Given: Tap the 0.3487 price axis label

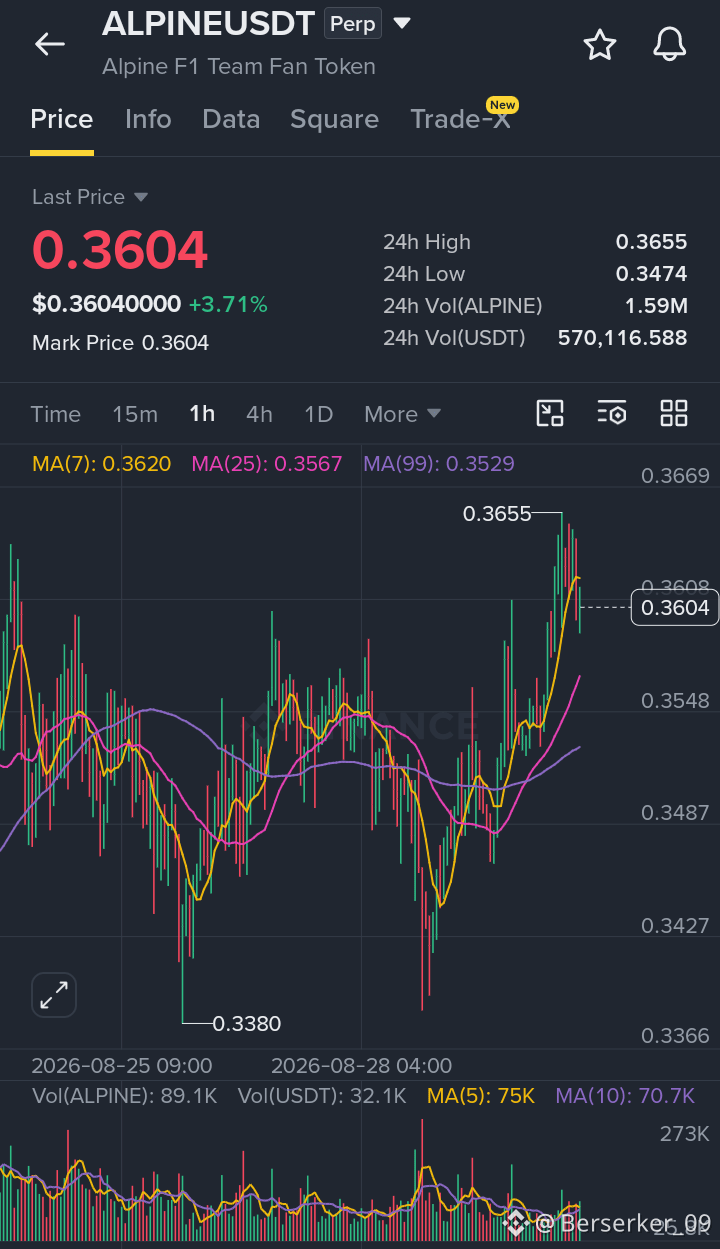Looking at the screenshot, I should 675,813.
